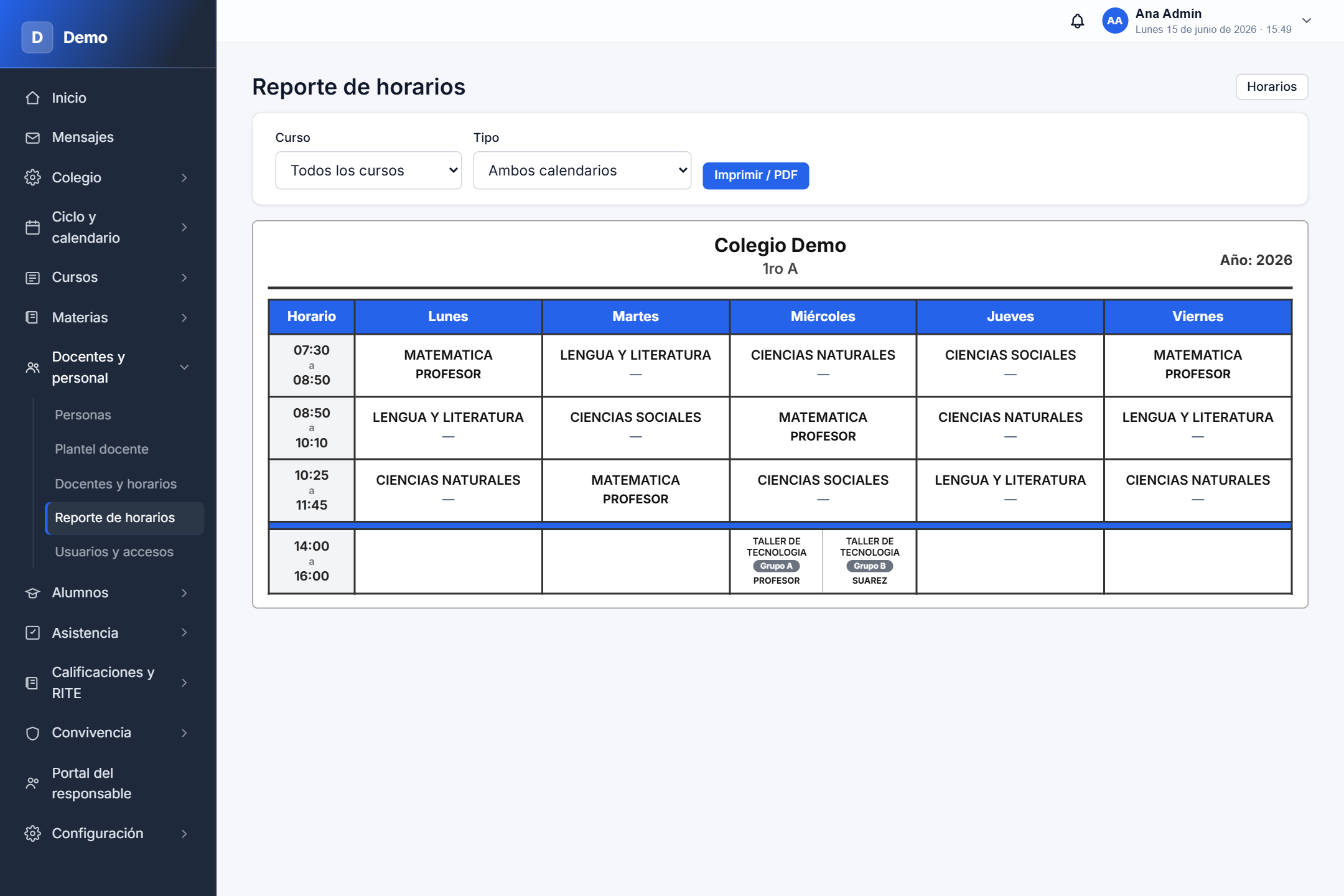The image size is (1344, 896).
Task: Expand the Colegio menu chevron
Action: [x=184, y=177]
